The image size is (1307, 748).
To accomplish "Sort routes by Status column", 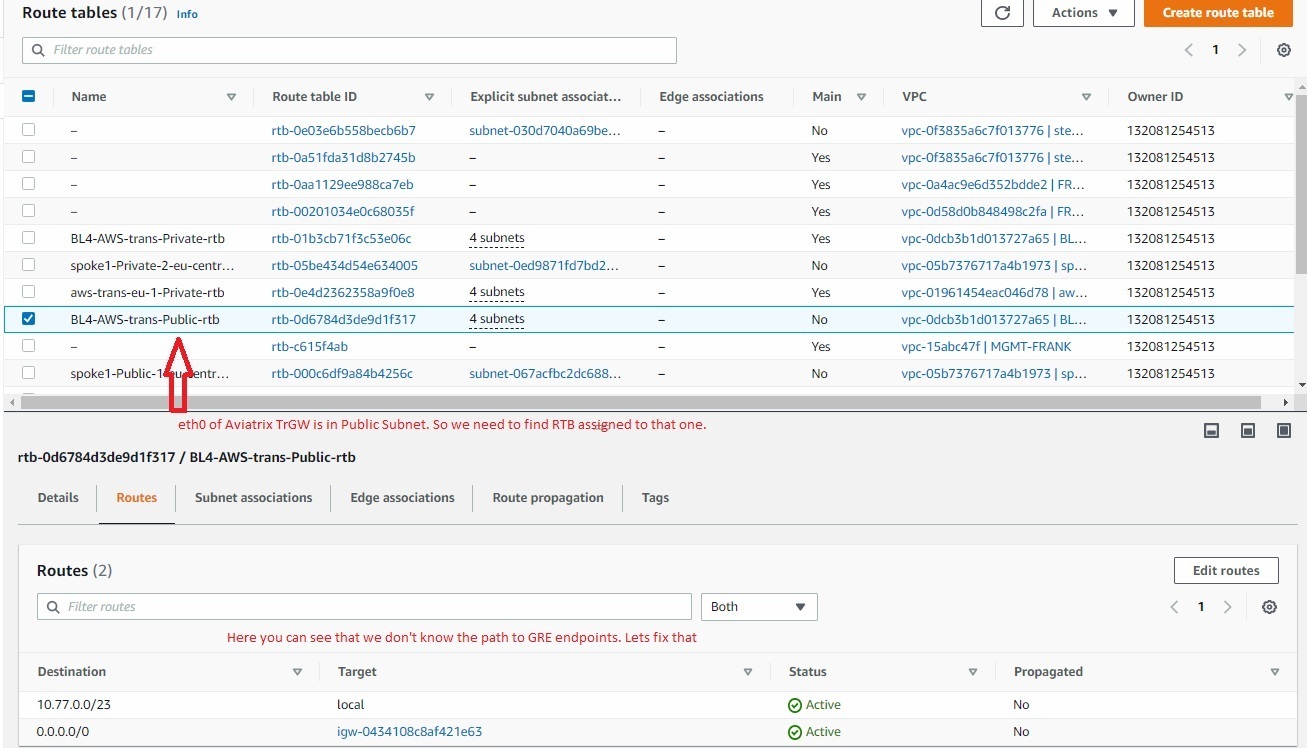I will pyautogui.click(x=973, y=672).
